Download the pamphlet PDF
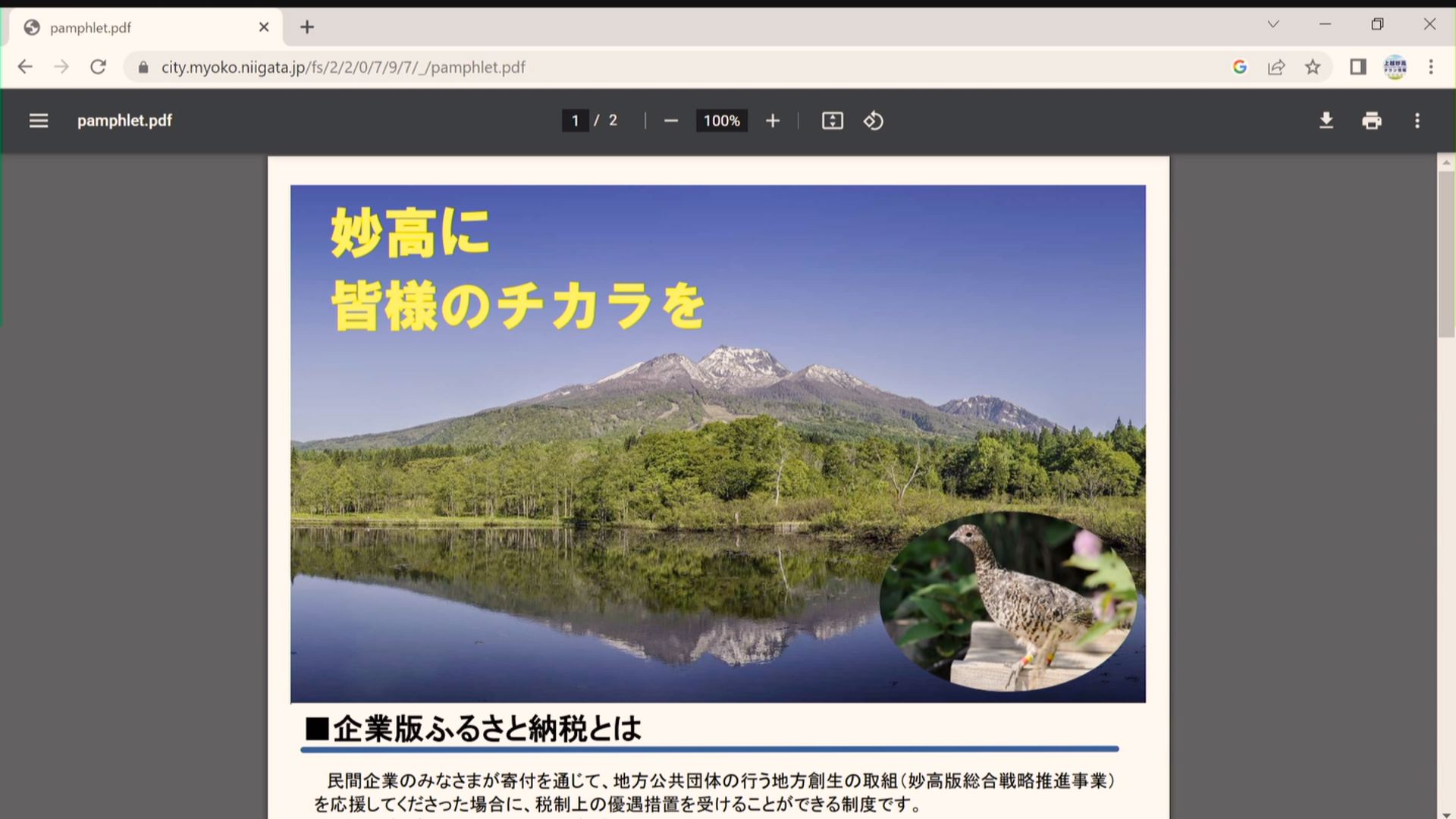This screenshot has height=819, width=1456. [x=1326, y=121]
